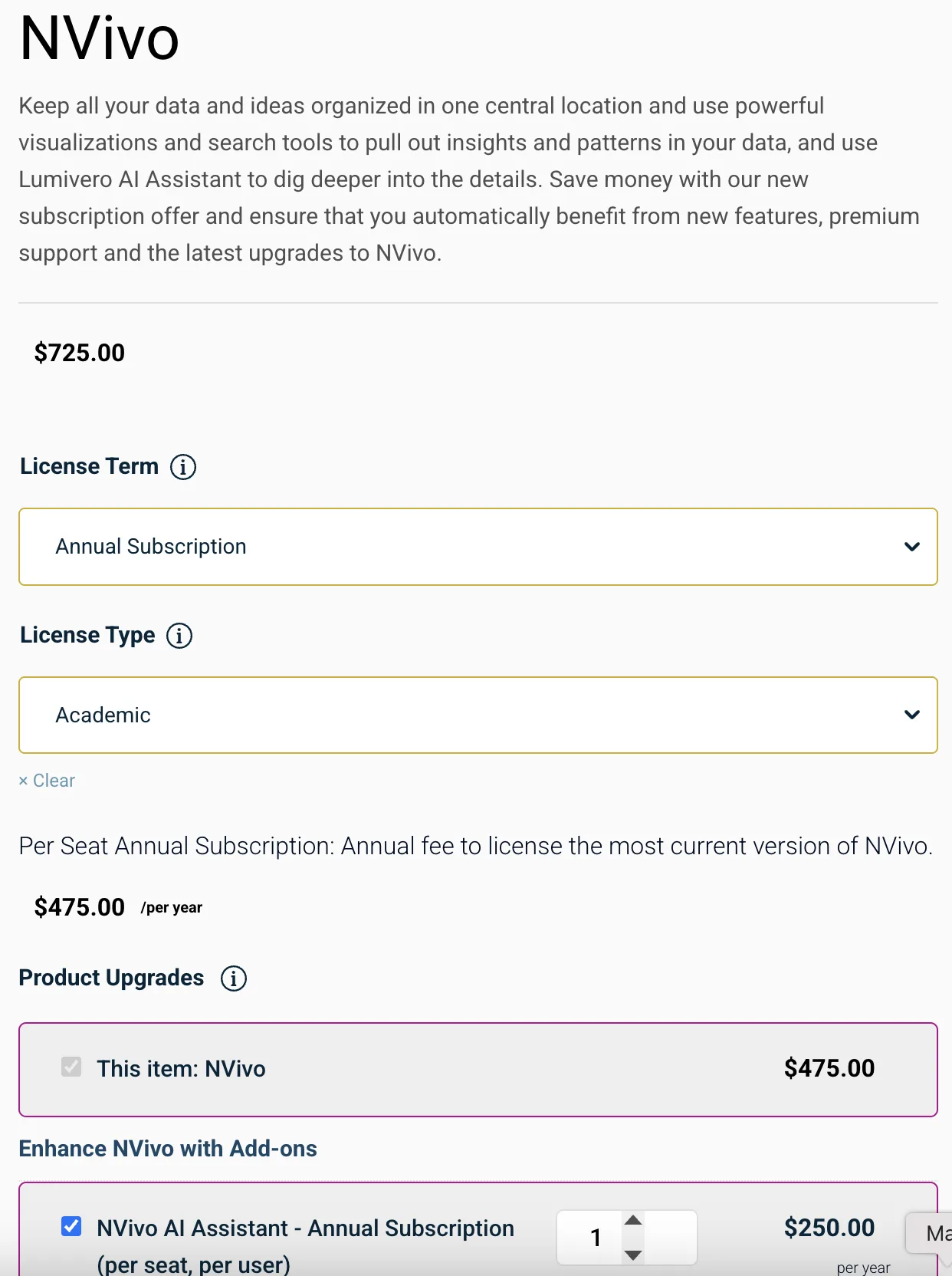952x1276 pixels.
Task: Decrease AI Assistant quantity with down arrow
Action: point(633,1255)
